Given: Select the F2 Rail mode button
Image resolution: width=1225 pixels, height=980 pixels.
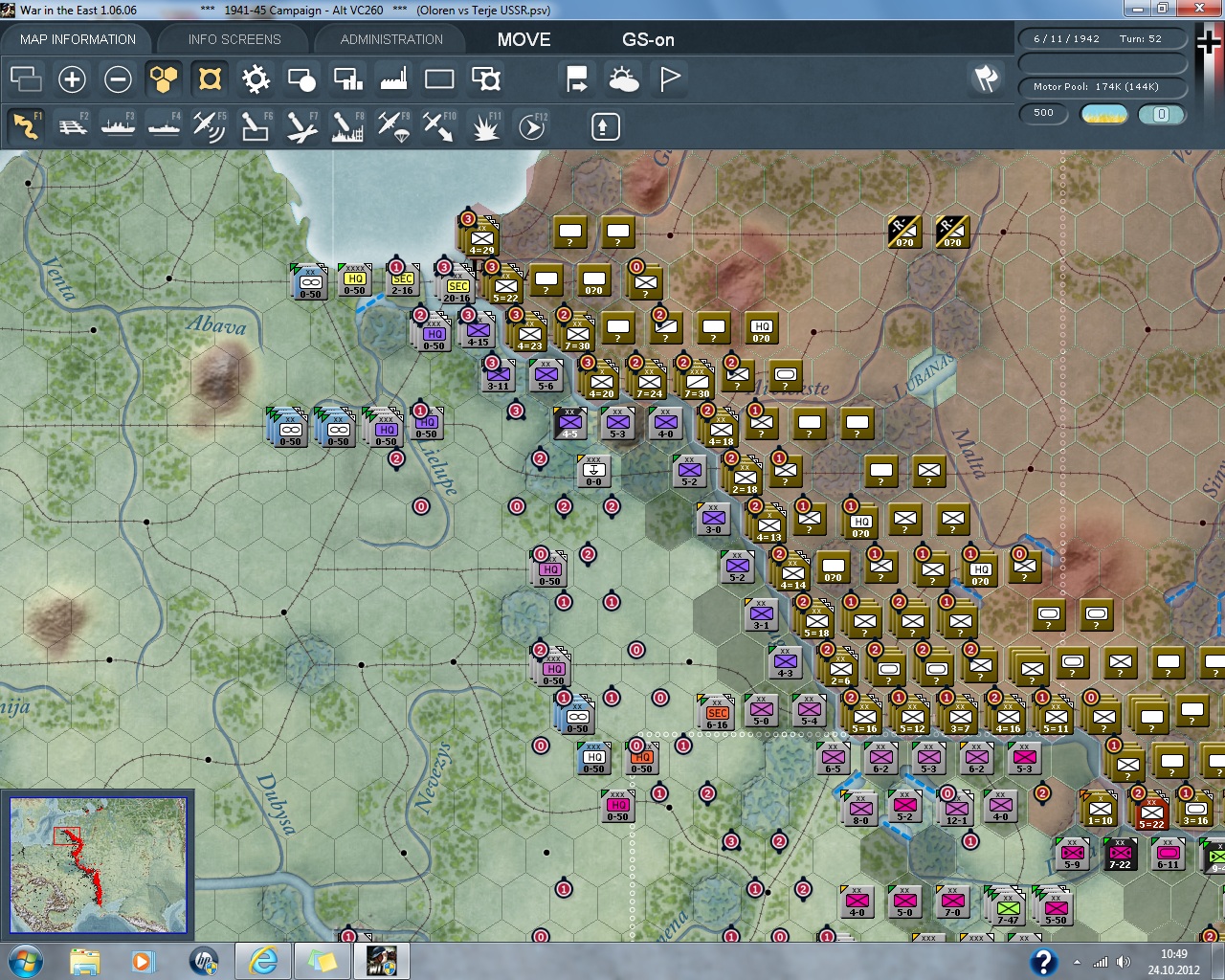Looking at the screenshot, I should [x=72, y=126].
